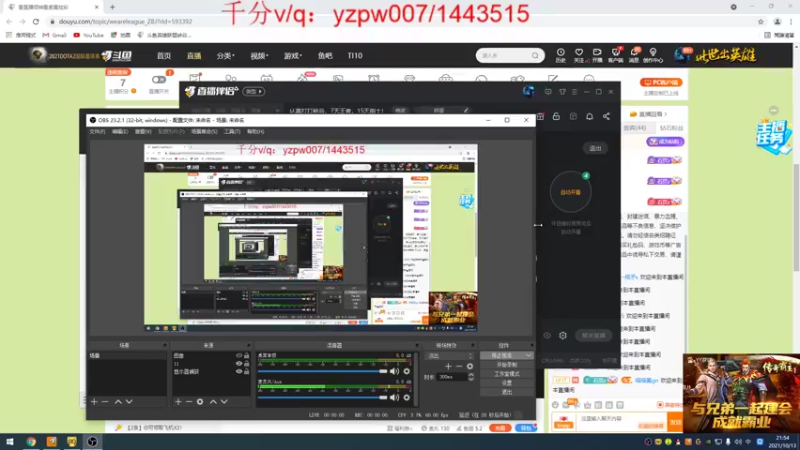The width and height of the screenshot is (800, 450).
Task: Open OBS Help menu
Action: [x=256, y=132]
